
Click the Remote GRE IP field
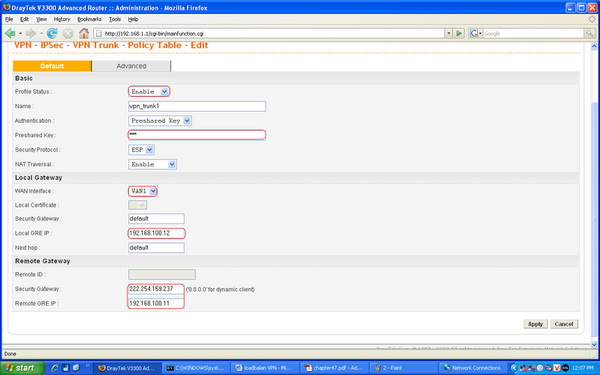[156, 303]
